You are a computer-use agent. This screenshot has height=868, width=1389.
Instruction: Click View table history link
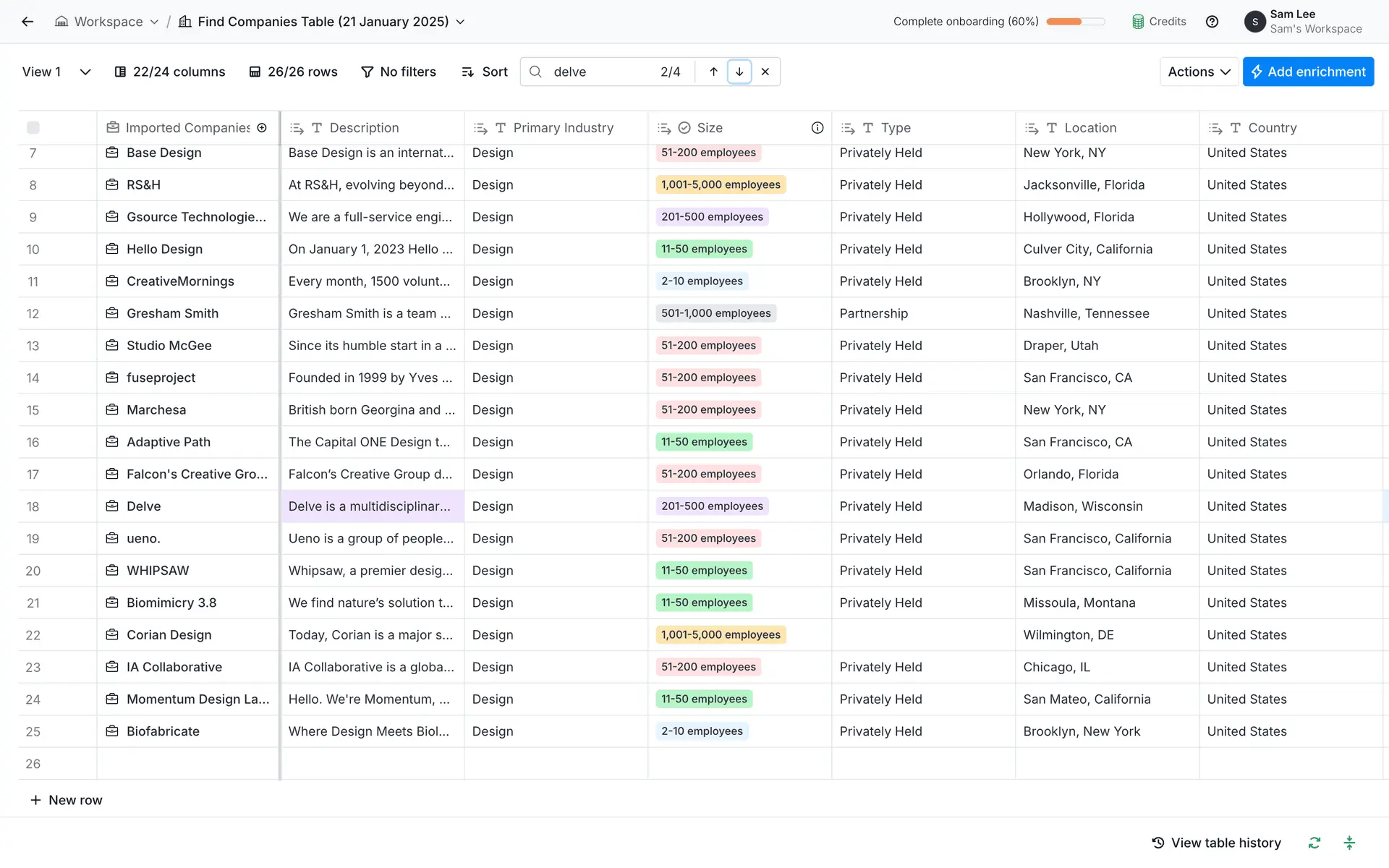pos(1216,843)
